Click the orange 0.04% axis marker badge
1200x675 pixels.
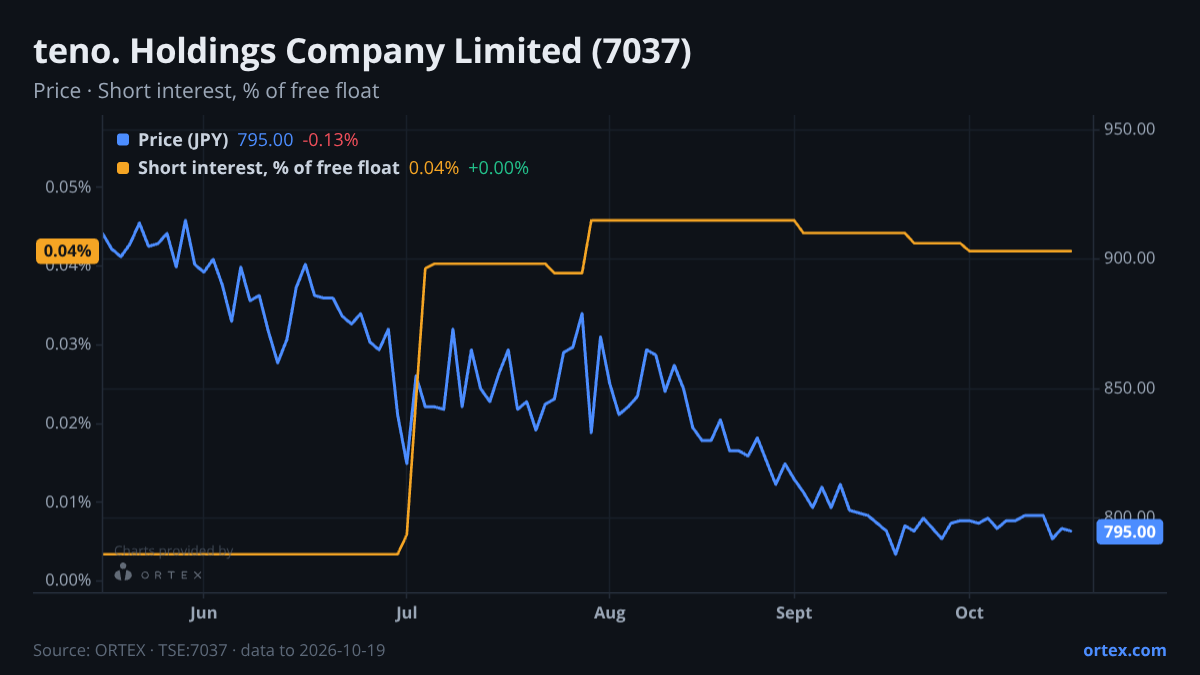click(67, 251)
